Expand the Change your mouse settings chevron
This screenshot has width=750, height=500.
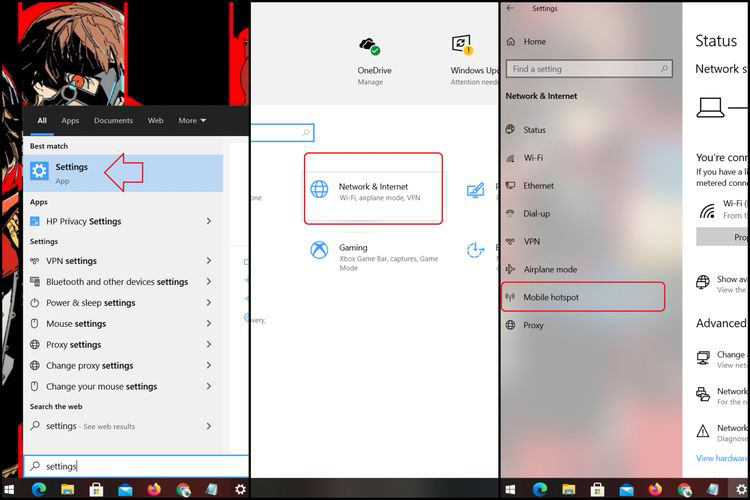point(209,386)
